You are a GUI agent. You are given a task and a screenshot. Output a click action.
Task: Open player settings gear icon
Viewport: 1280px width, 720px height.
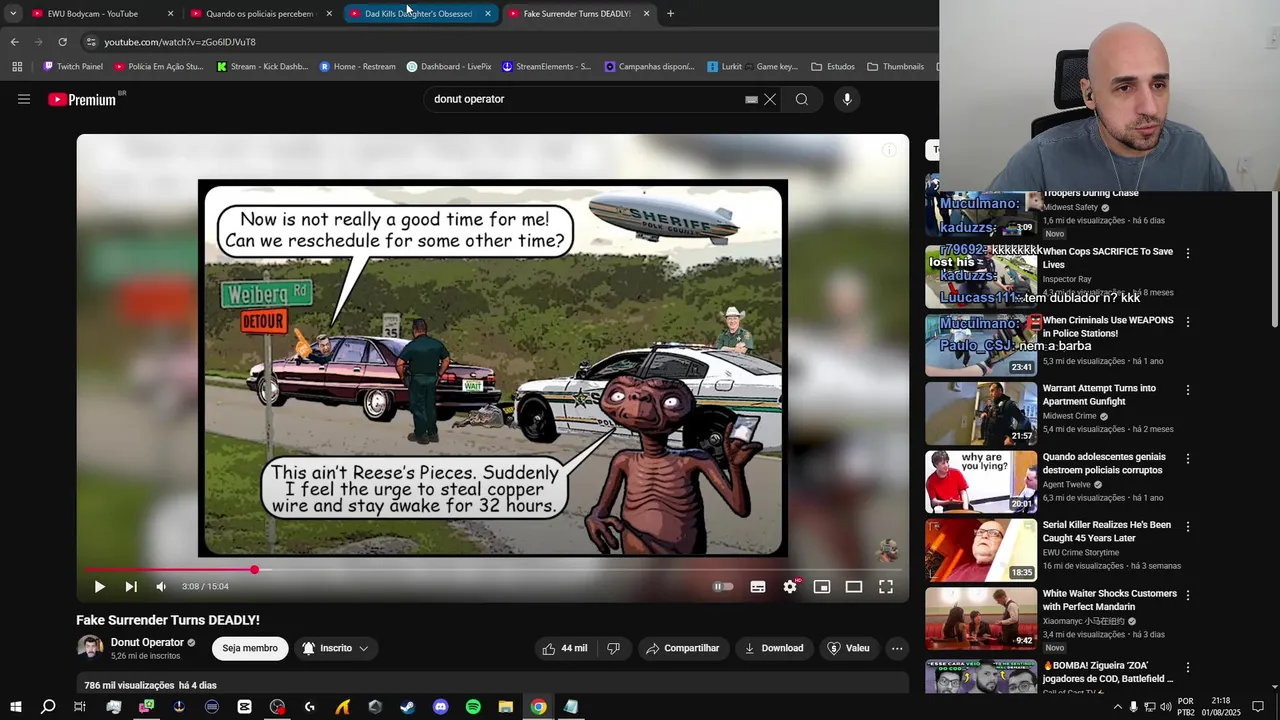pyautogui.click(x=790, y=587)
